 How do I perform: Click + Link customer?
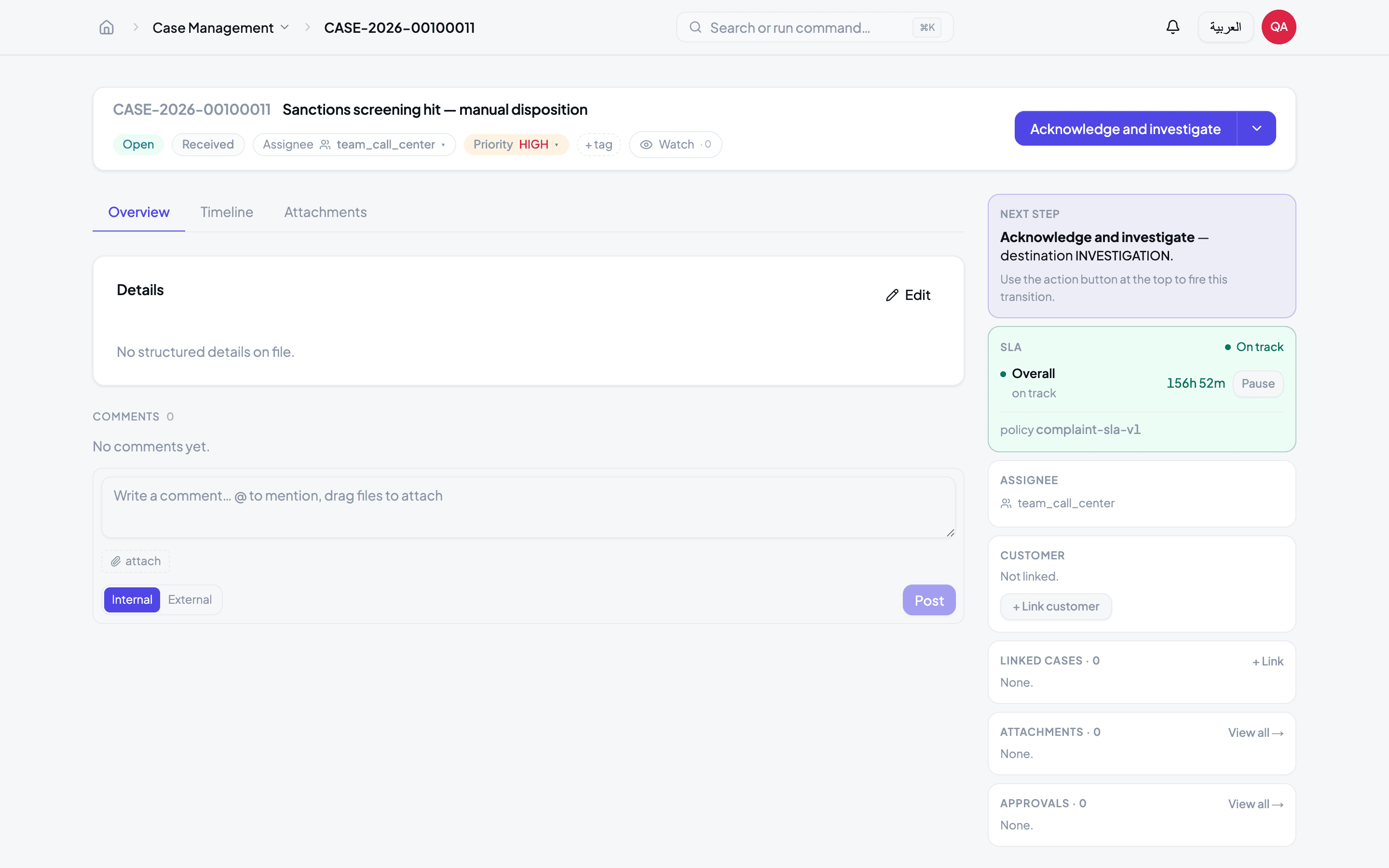[1056, 606]
